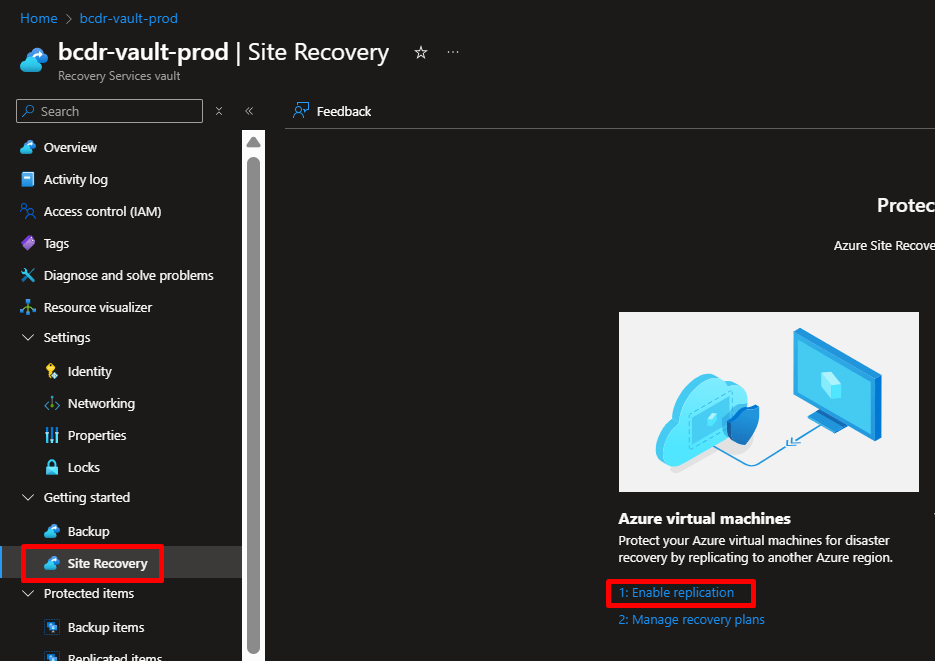The height and width of the screenshot is (661, 935).
Task: Collapse the Protected items group
Action: (x=28, y=594)
